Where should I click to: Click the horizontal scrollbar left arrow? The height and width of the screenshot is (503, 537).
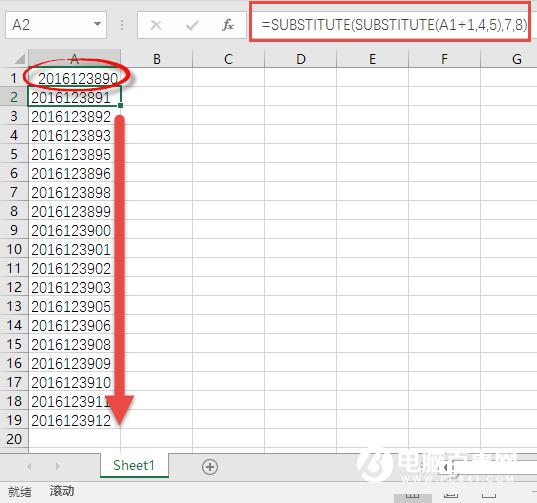pyautogui.click(x=446, y=467)
